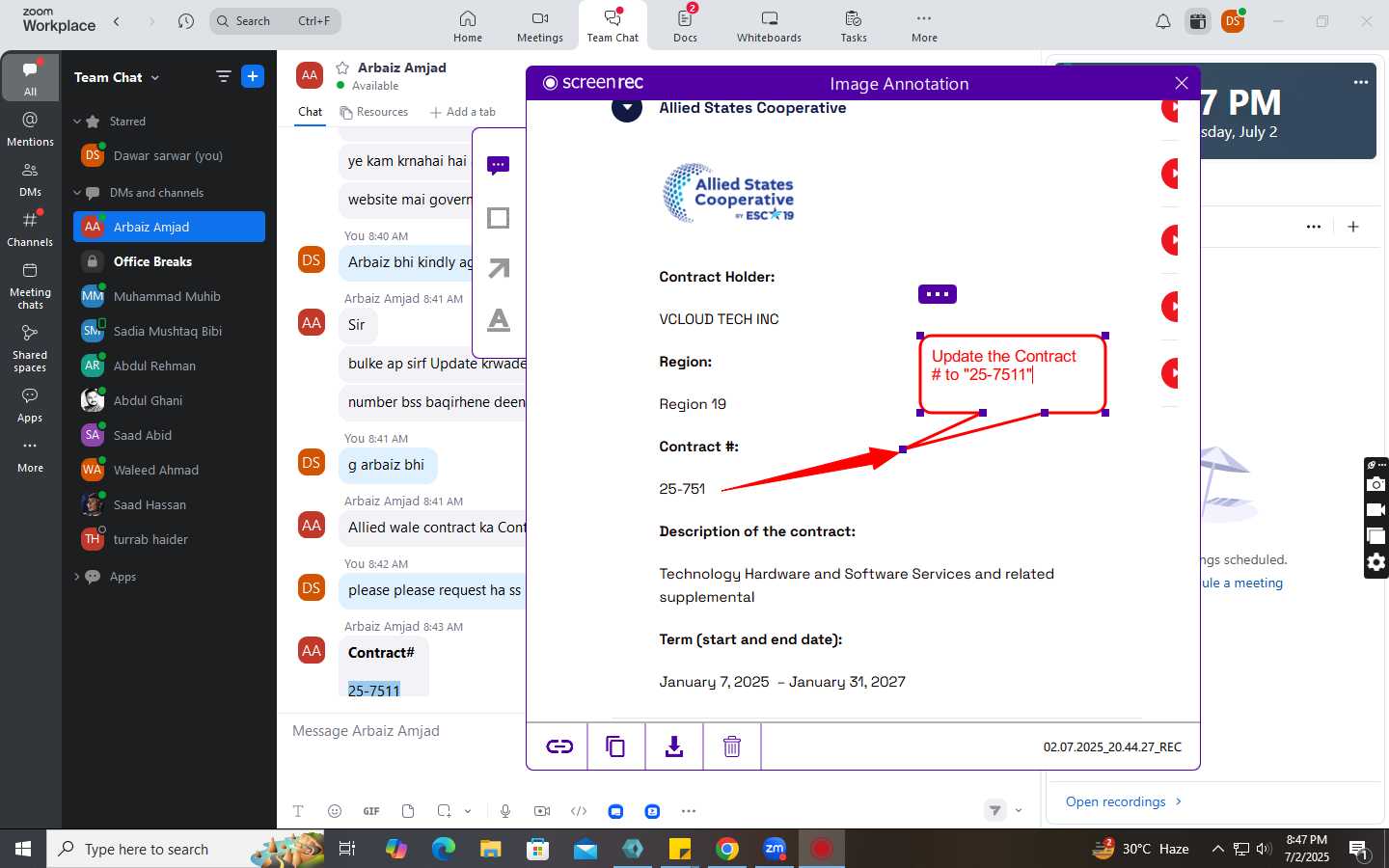Select the arrow annotation tool
Screen dimensions: 1389x868
[x=499, y=269]
